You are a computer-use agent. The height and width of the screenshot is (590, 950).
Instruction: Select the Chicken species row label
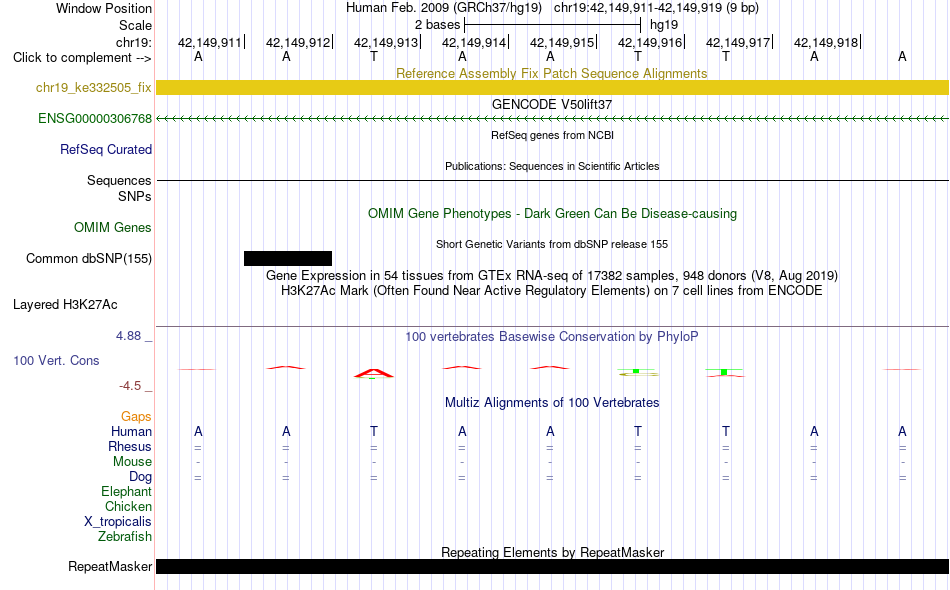coord(128,506)
